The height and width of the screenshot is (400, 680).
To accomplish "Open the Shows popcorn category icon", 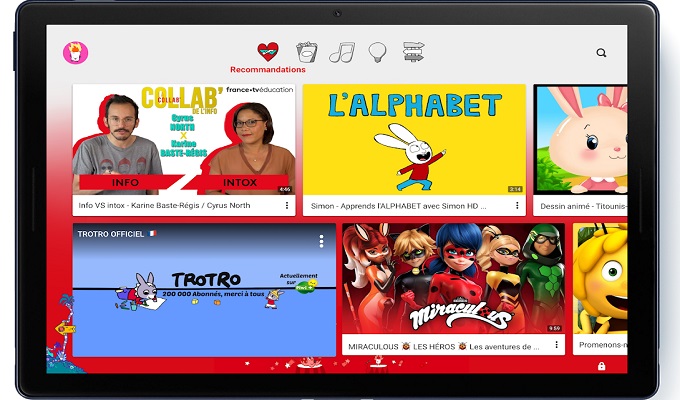I will [307, 52].
